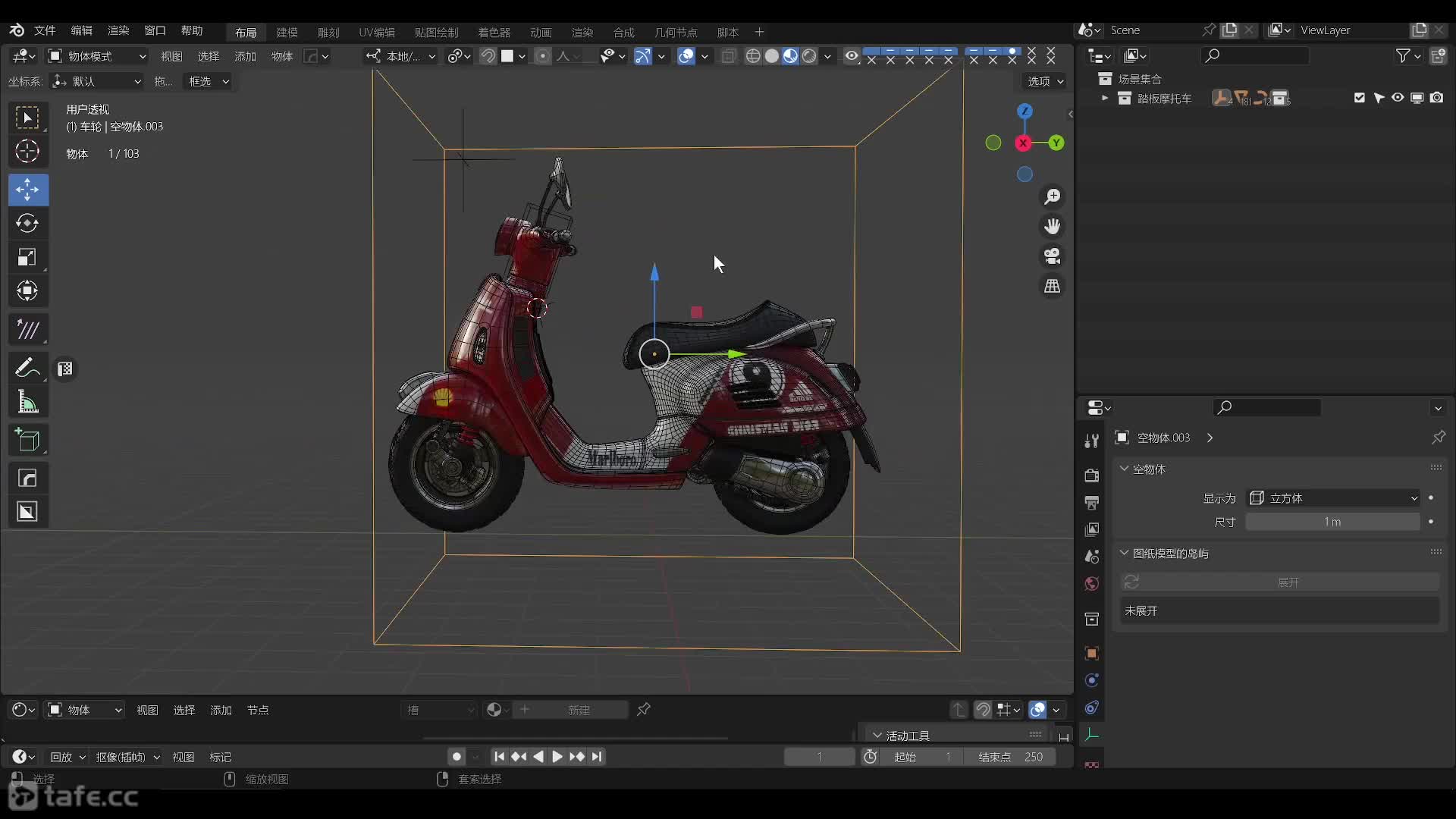The width and height of the screenshot is (1456, 819).
Task: Toggle show gizmo button in the header
Action: (x=642, y=56)
